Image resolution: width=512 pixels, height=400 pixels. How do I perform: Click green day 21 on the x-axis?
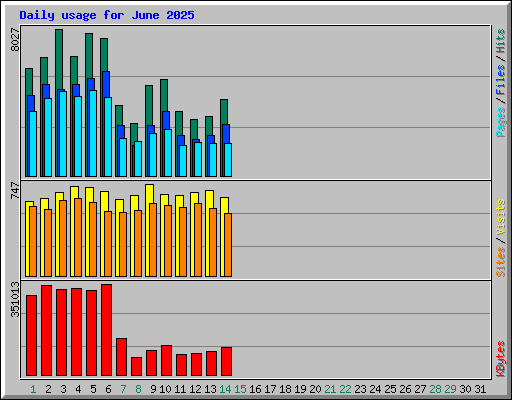[330, 389]
